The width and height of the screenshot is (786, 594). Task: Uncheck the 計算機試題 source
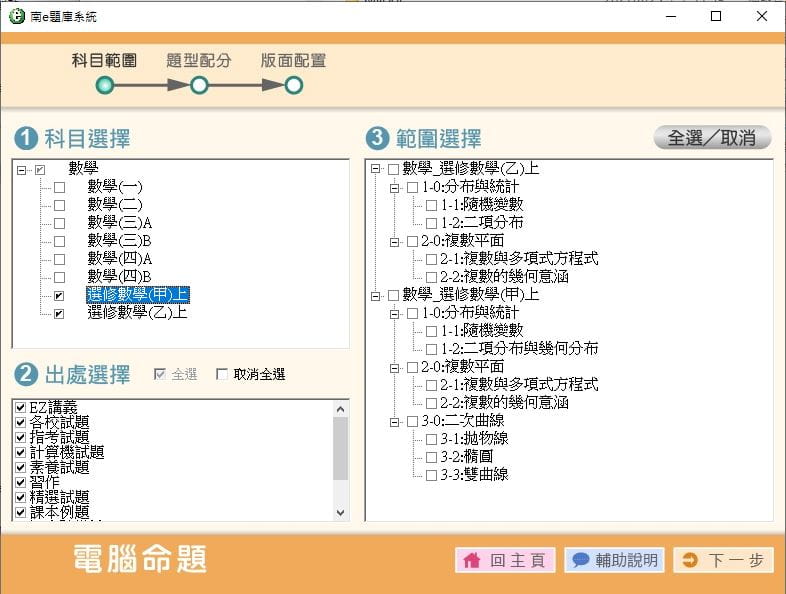tap(21, 452)
